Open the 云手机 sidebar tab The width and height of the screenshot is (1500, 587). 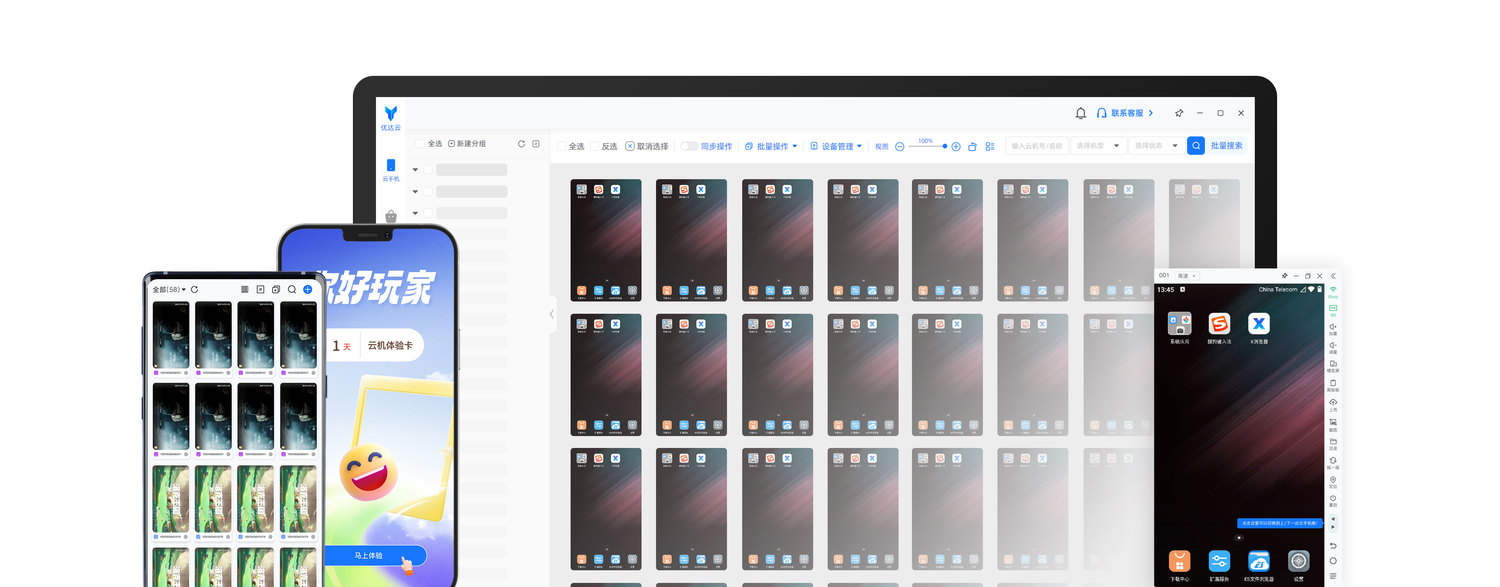point(390,170)
